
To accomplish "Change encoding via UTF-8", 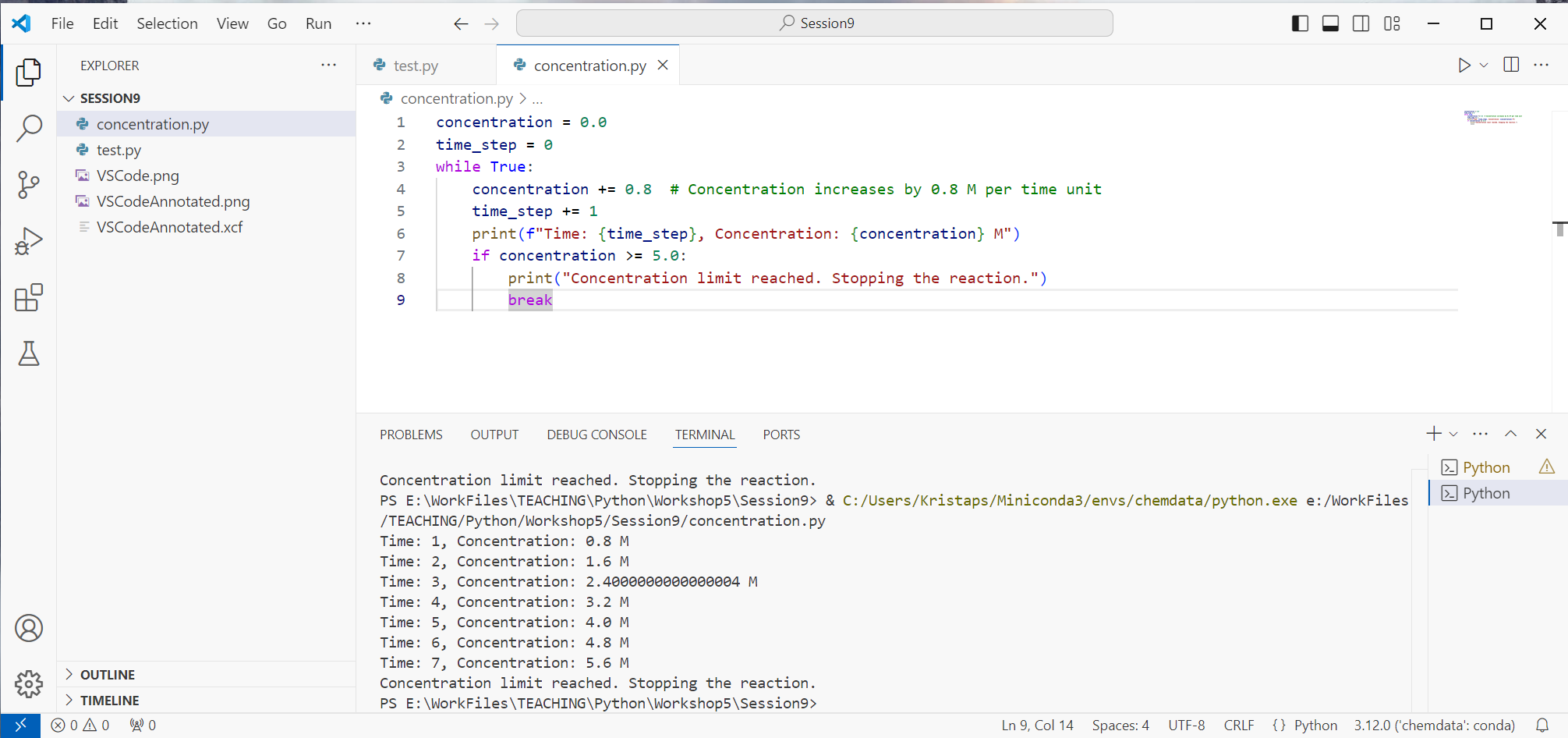I will point(1186,726).
